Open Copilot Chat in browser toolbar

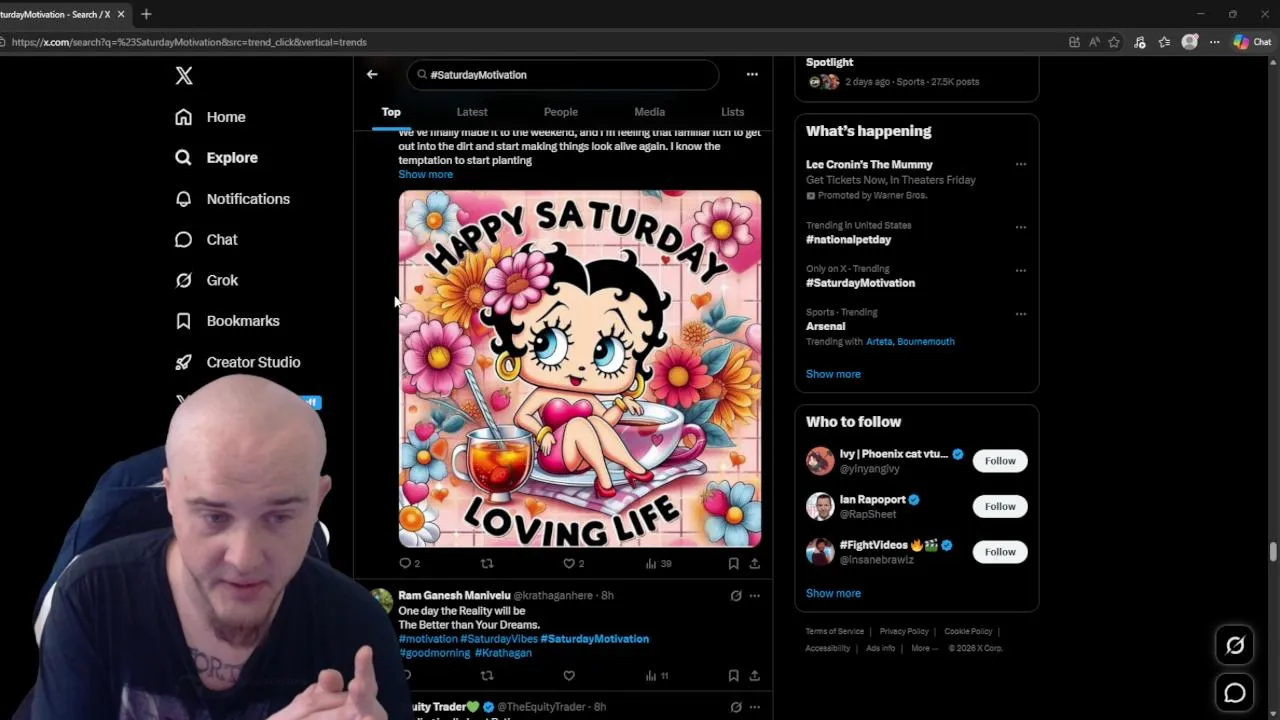point(1253,42)
